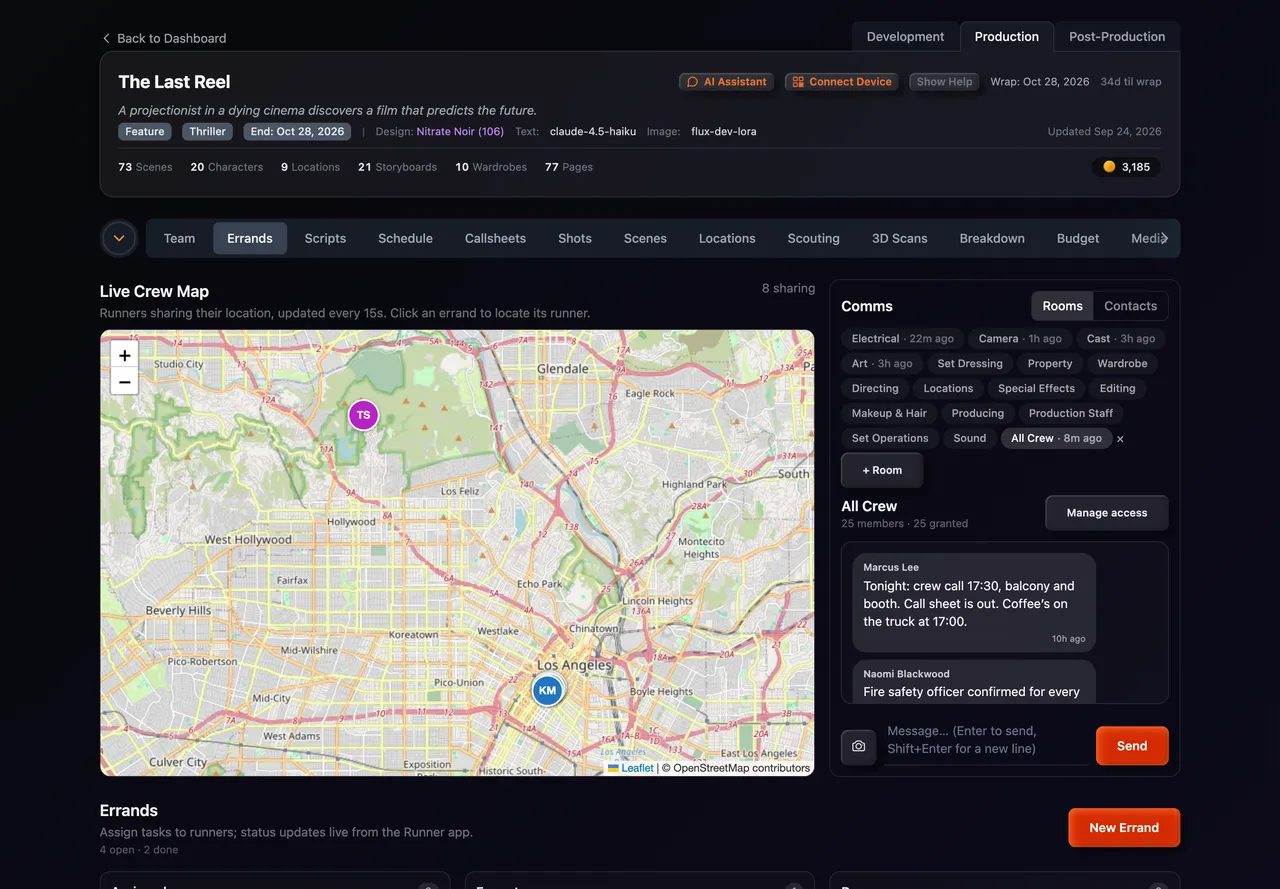The height and width of the screenshot is (889, 1280).
Task: Select the KM runner marker on map
Action: (547, 690)
